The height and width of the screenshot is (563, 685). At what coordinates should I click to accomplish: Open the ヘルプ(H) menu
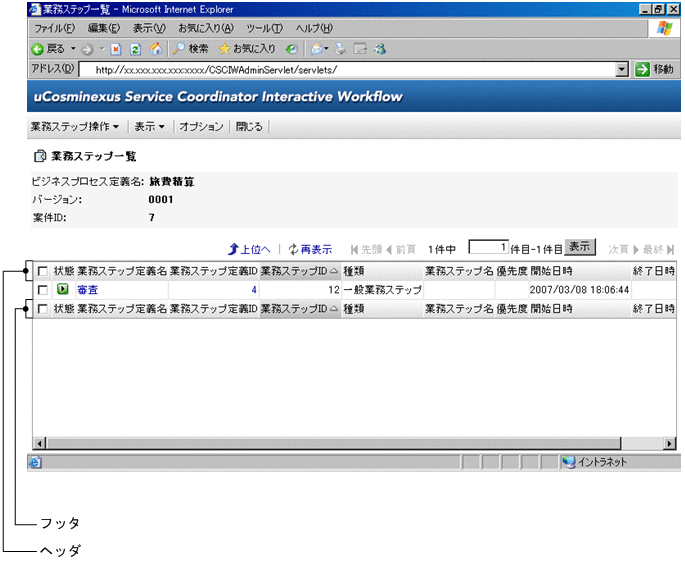(x=314, y=28)
